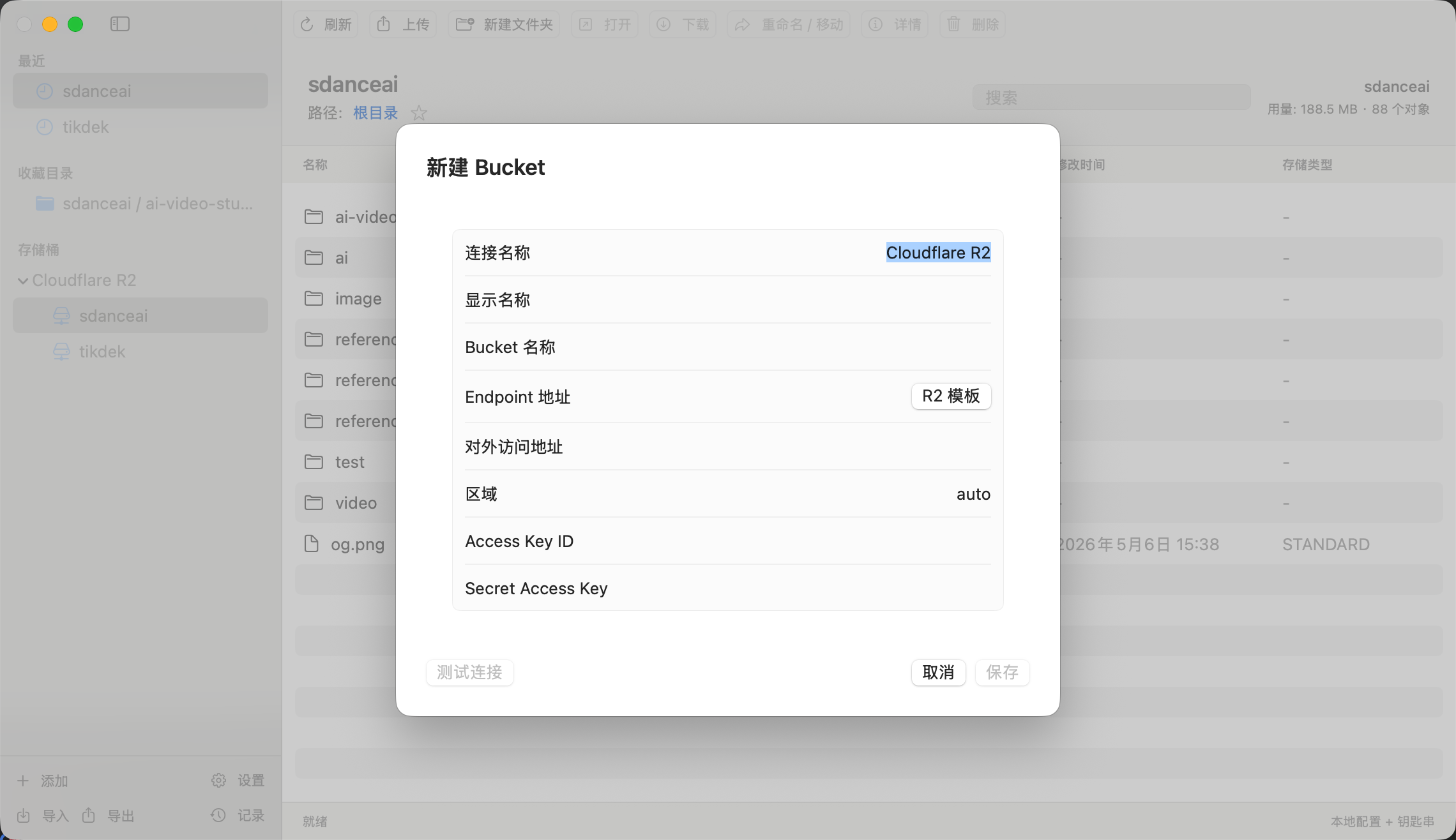This screenshot has height=840, width=1456.
Task: Click the Bucket 名称 input field
Action: [728, 347]
